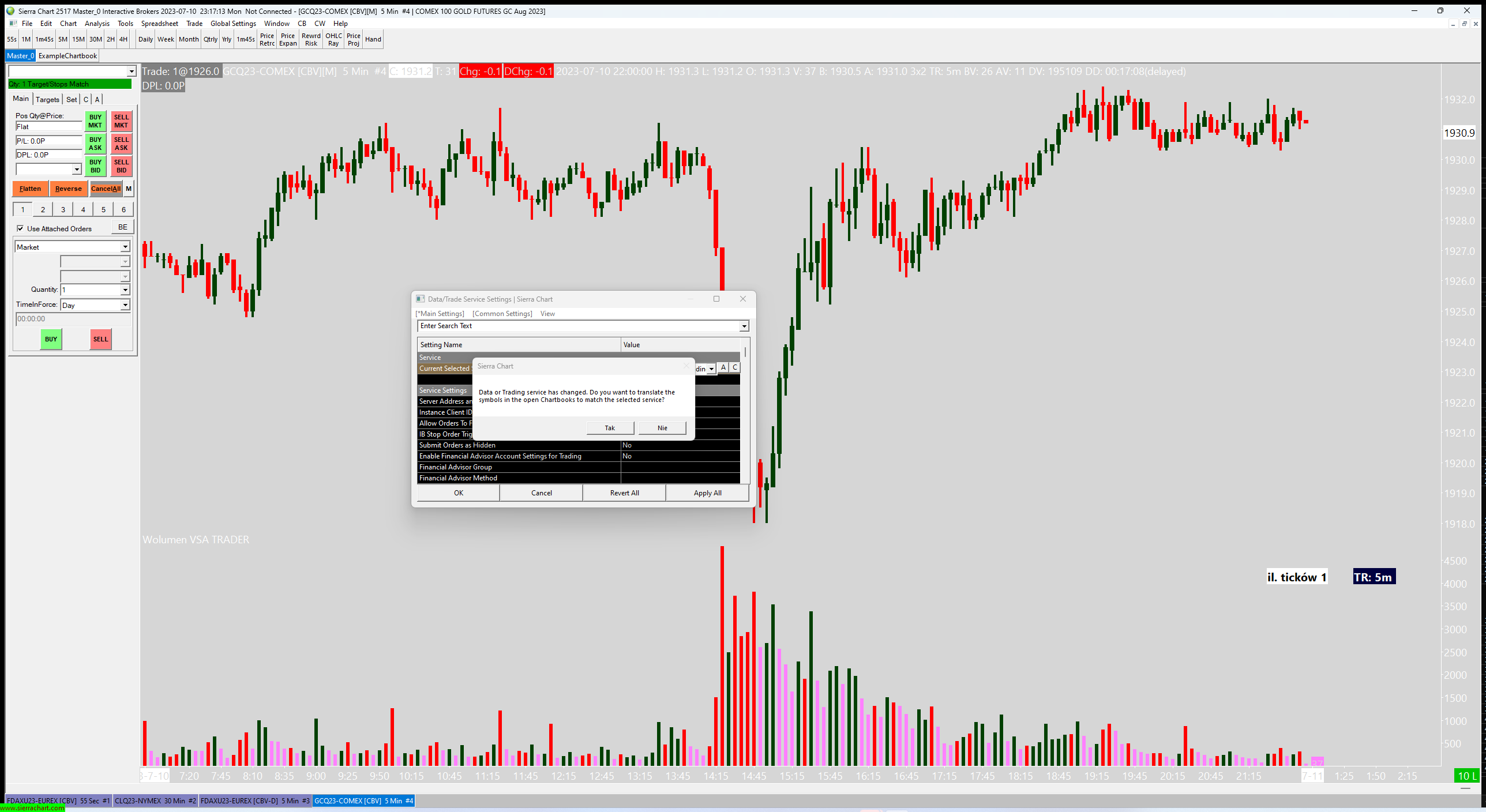Toggle the M button beside CancelAll
This screenshot has width=1486, height=812.
click(129, 189)
